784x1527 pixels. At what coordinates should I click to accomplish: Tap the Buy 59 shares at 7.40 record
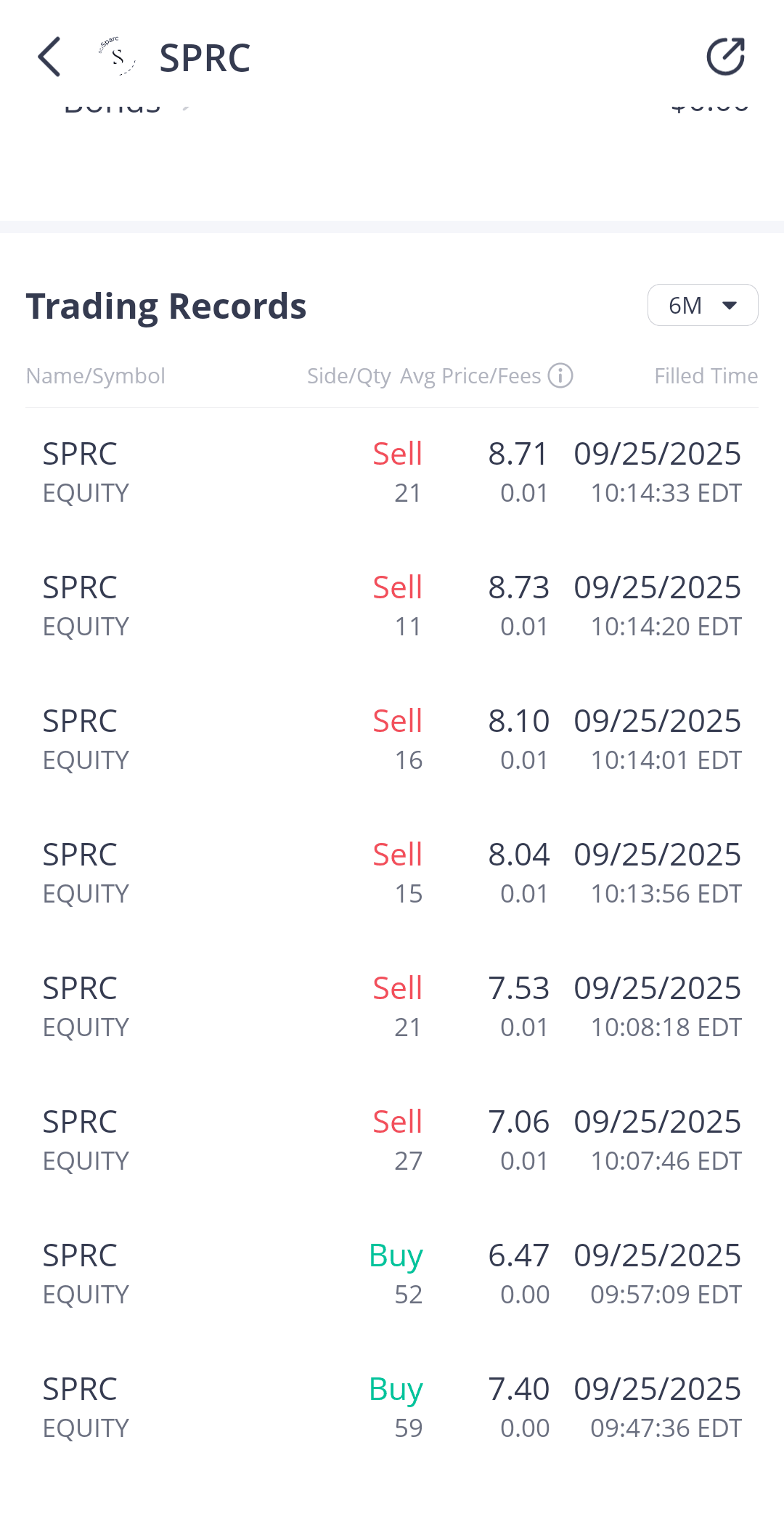[392, 1407]
